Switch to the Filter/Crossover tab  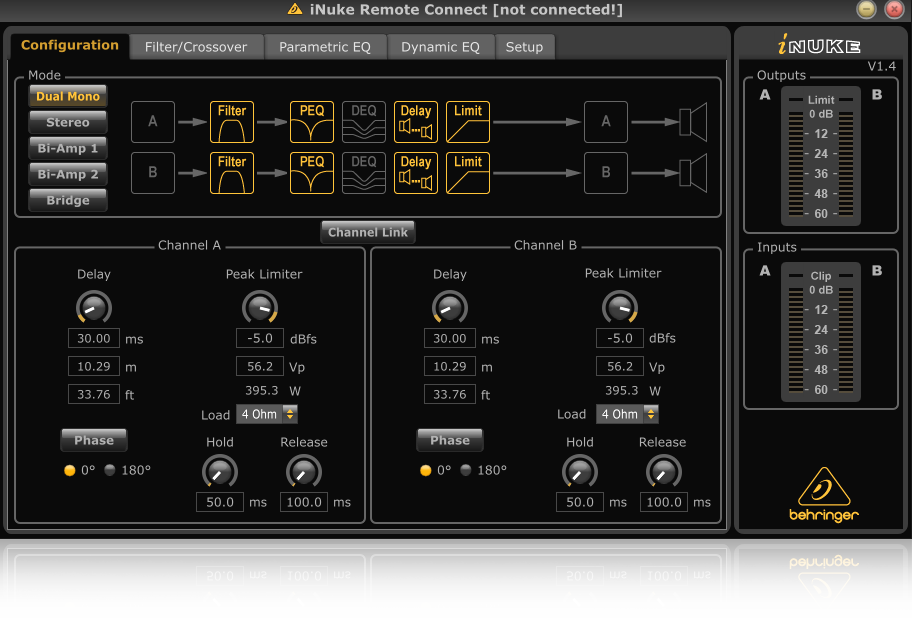coord(196,47)
